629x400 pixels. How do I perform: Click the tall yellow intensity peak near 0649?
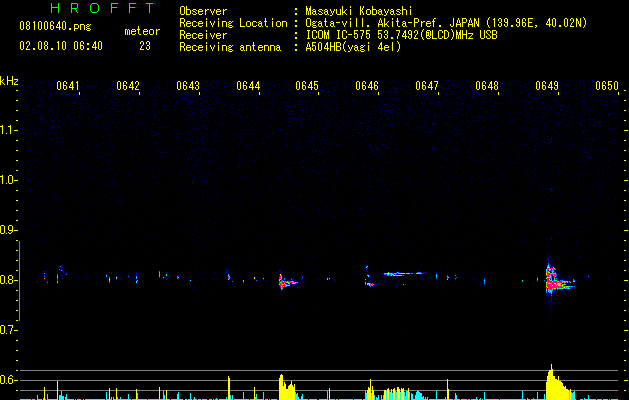pos(558,383)
